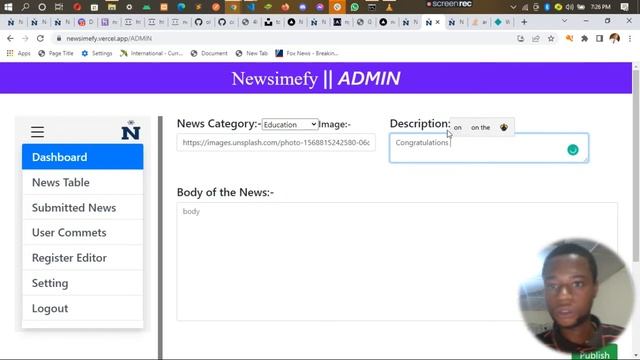
Task: Open the tab search chevron in Chrome
Action: [564, 21]
